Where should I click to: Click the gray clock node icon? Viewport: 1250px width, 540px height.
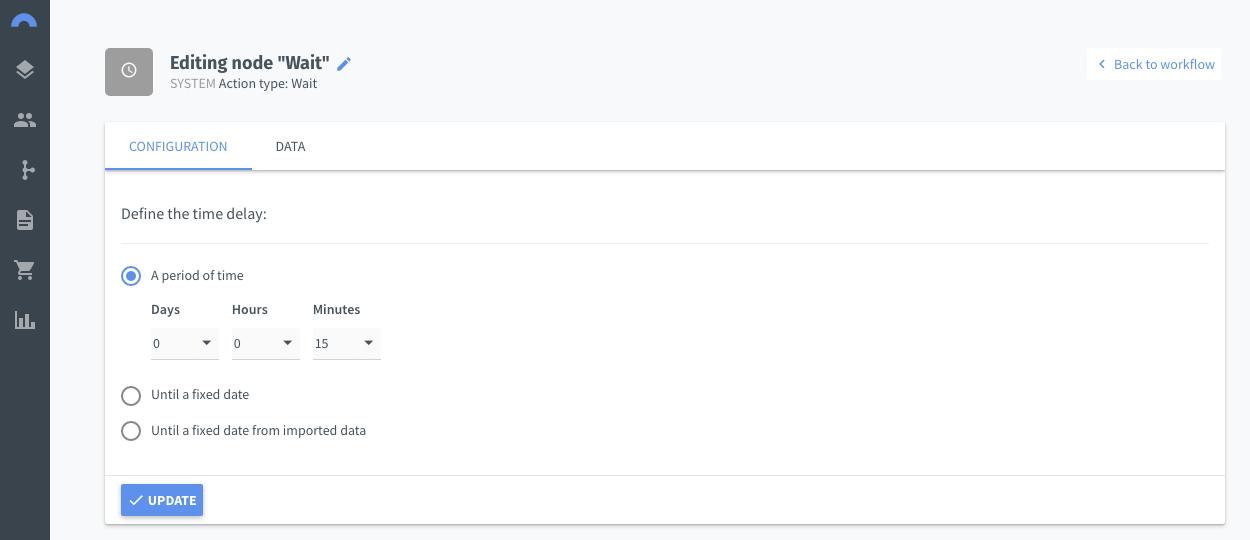coord(129,72)
